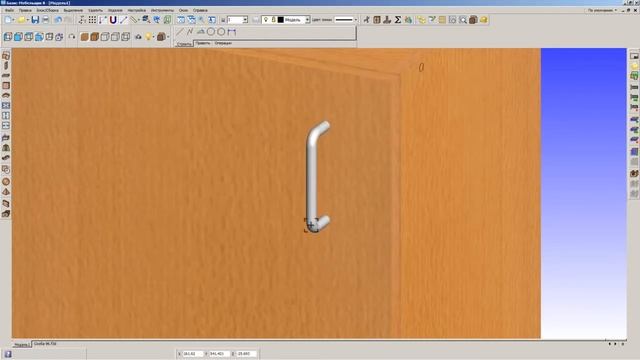The image size is (640, 360).
Task: Create a new document
Action: (8, 20)
